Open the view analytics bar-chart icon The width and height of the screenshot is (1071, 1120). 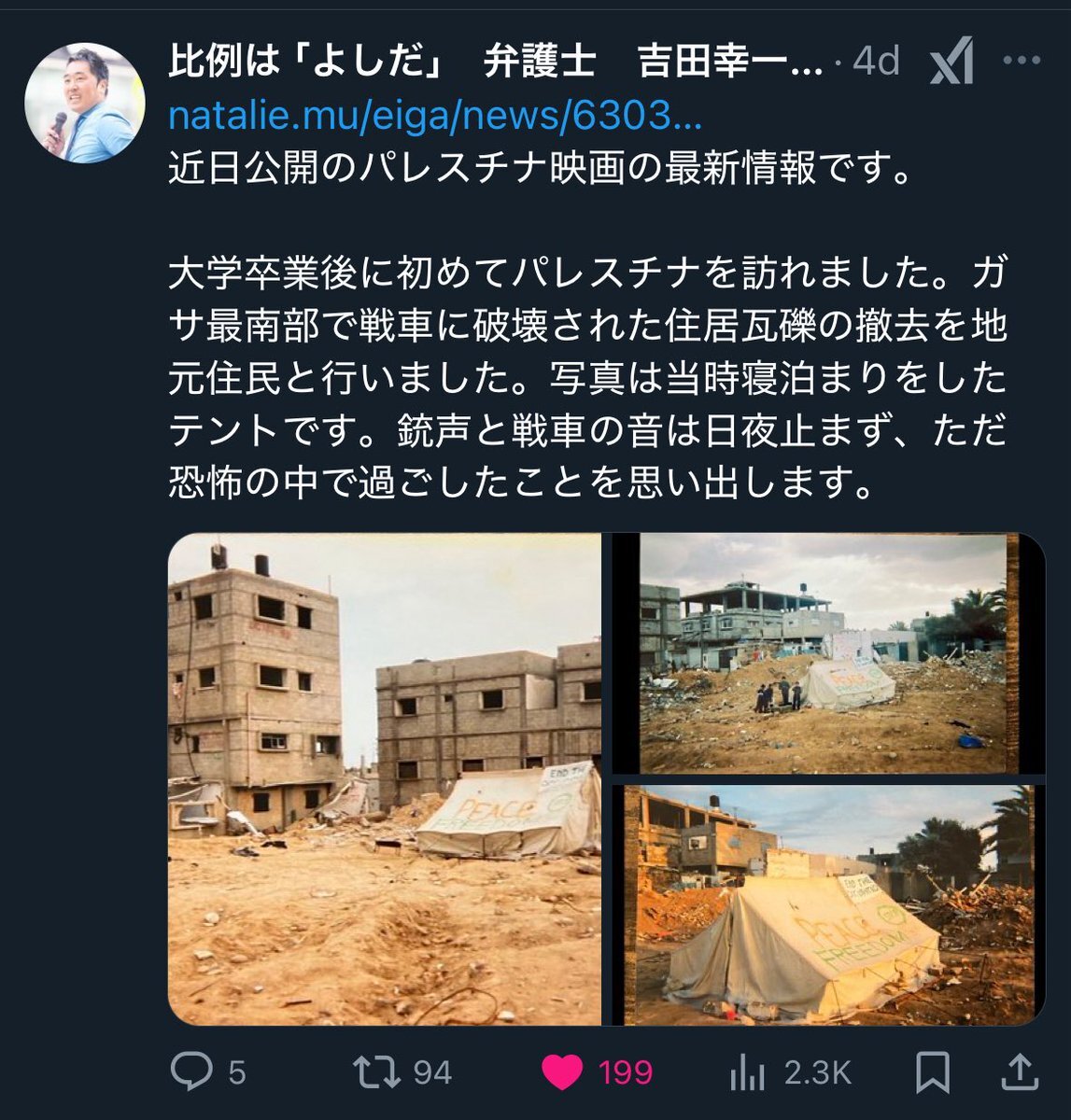coord(747,1071)
